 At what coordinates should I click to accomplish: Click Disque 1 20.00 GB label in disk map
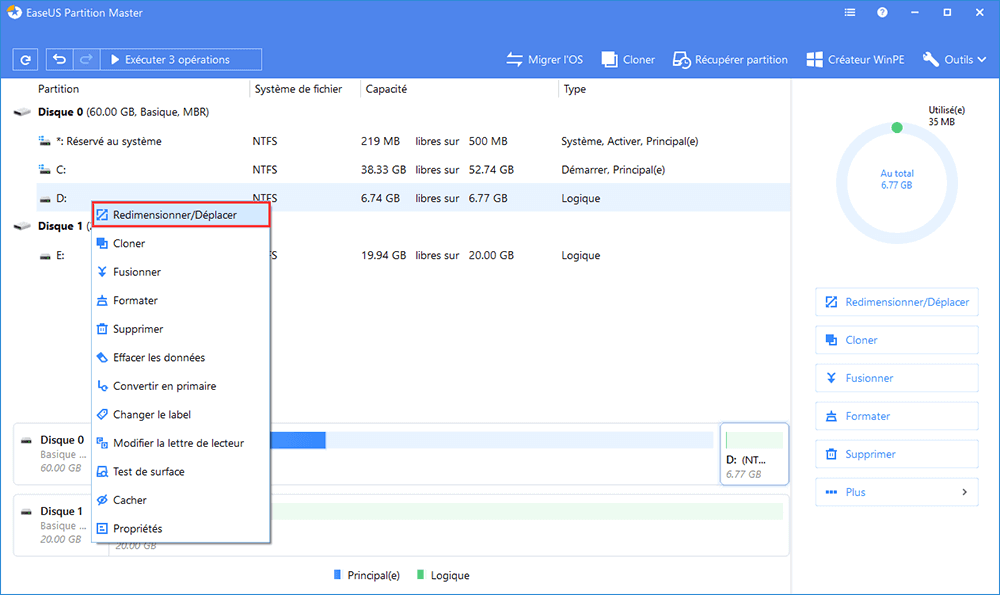[61, 525]
